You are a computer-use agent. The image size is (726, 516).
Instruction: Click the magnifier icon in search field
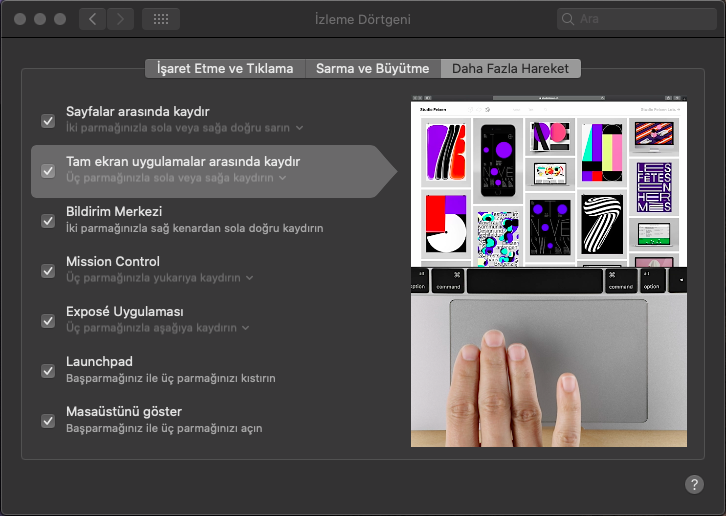click(569, 19)
